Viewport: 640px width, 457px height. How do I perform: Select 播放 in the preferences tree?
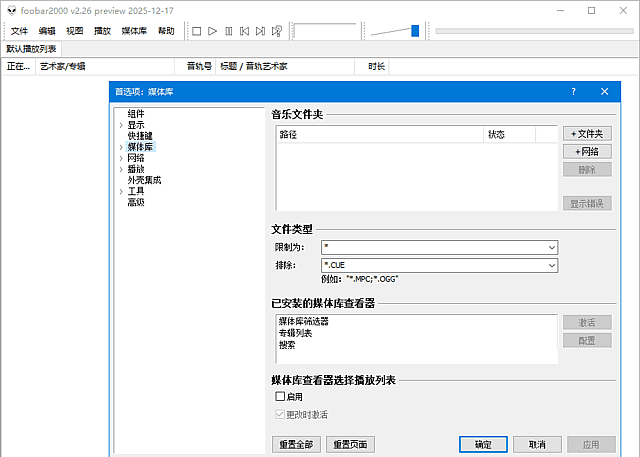[x=136, y=169]
